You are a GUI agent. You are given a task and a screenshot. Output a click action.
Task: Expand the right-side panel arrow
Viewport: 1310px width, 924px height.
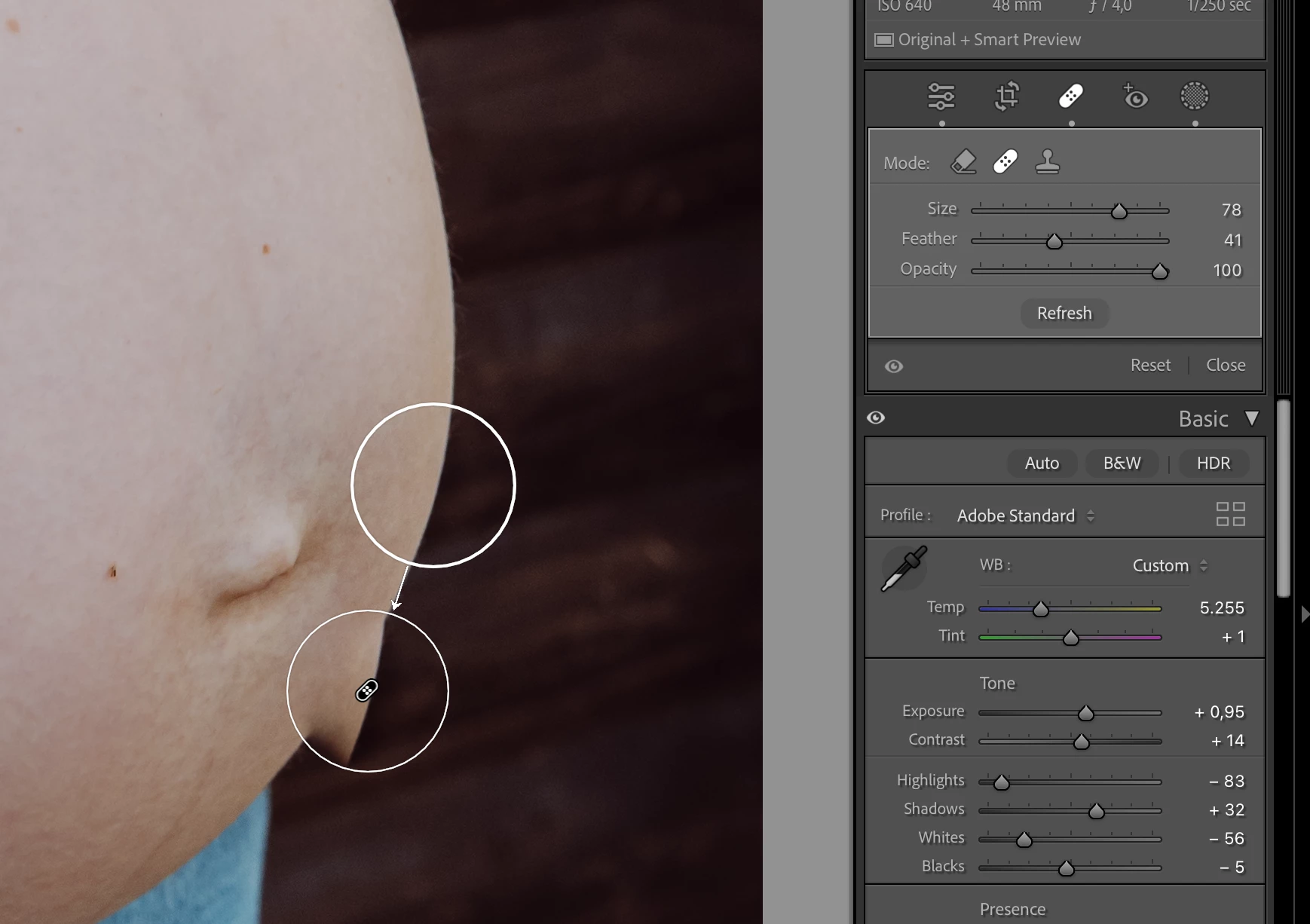[1305, 614]
